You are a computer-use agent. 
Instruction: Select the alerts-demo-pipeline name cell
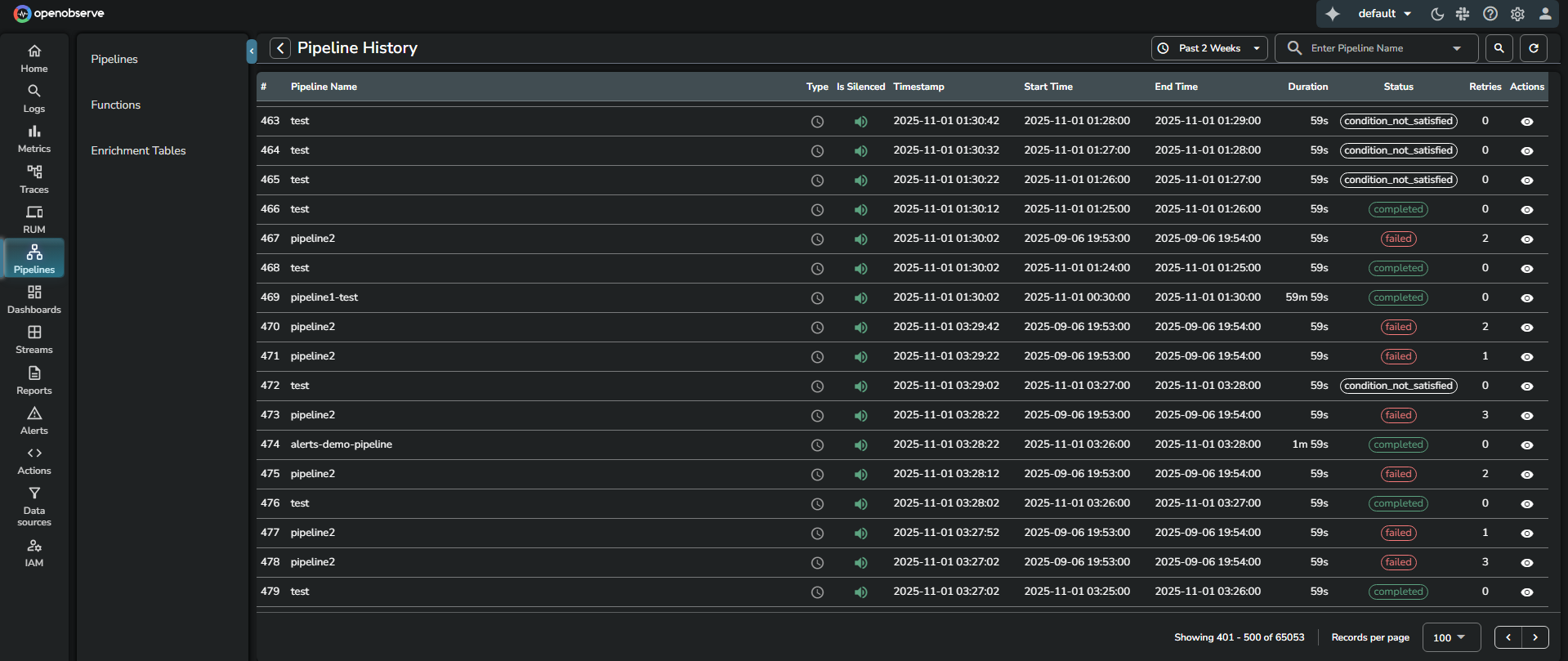point(341,444)
